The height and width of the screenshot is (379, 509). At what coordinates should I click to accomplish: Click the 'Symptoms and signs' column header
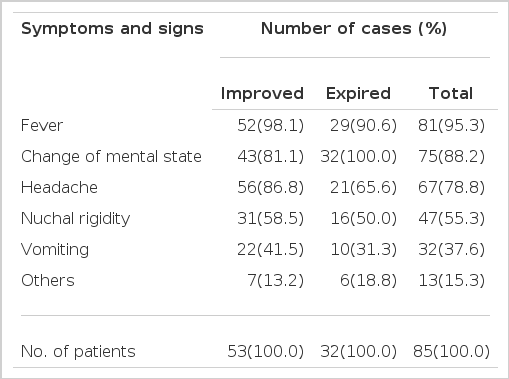pyautogui.click(x=112, y=29)
